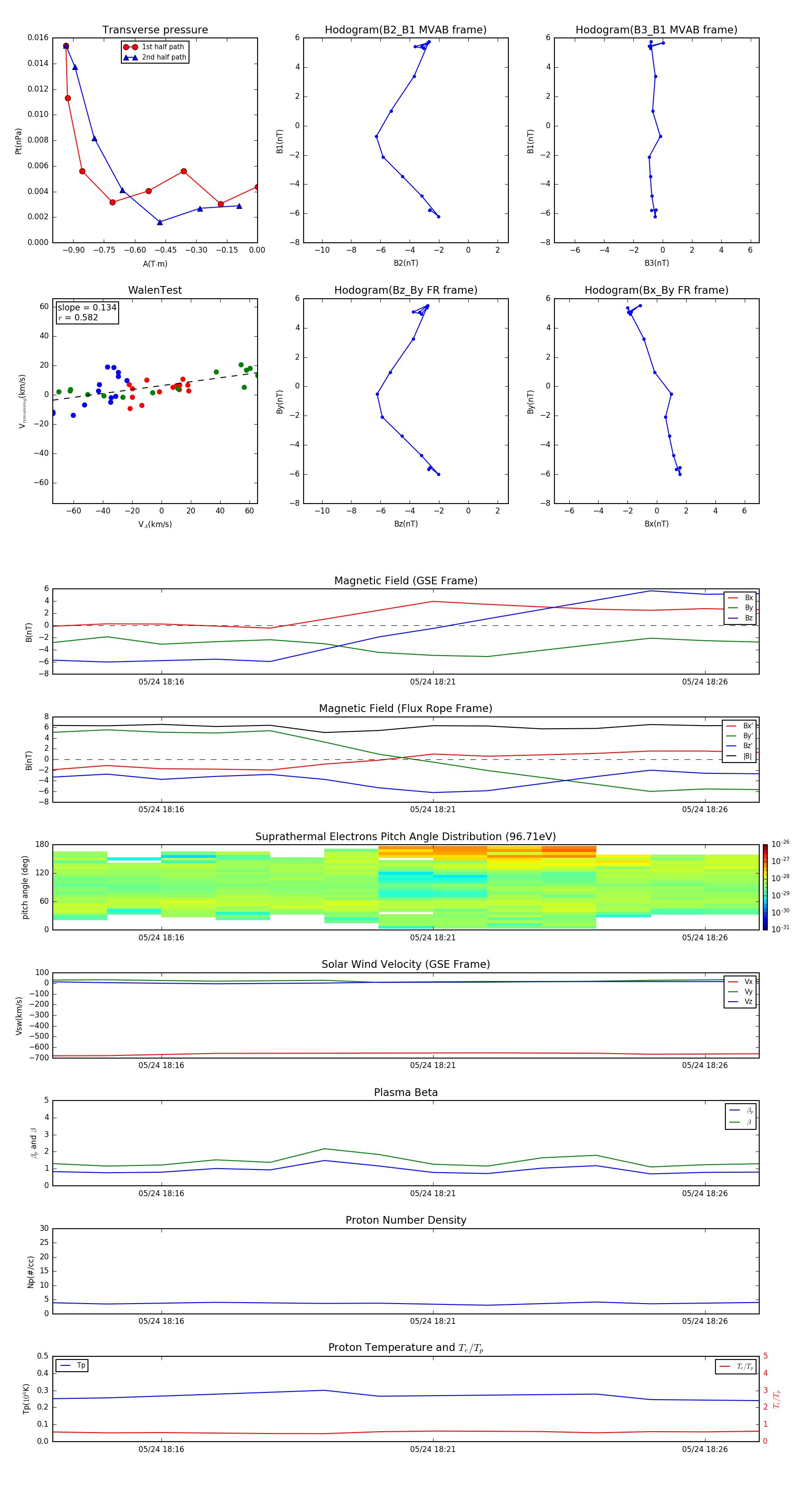Viewport: 812px width, 1489px height.
Task: Click 'Np(#/cc)' y-axis label
Action: coord(31,1272)
